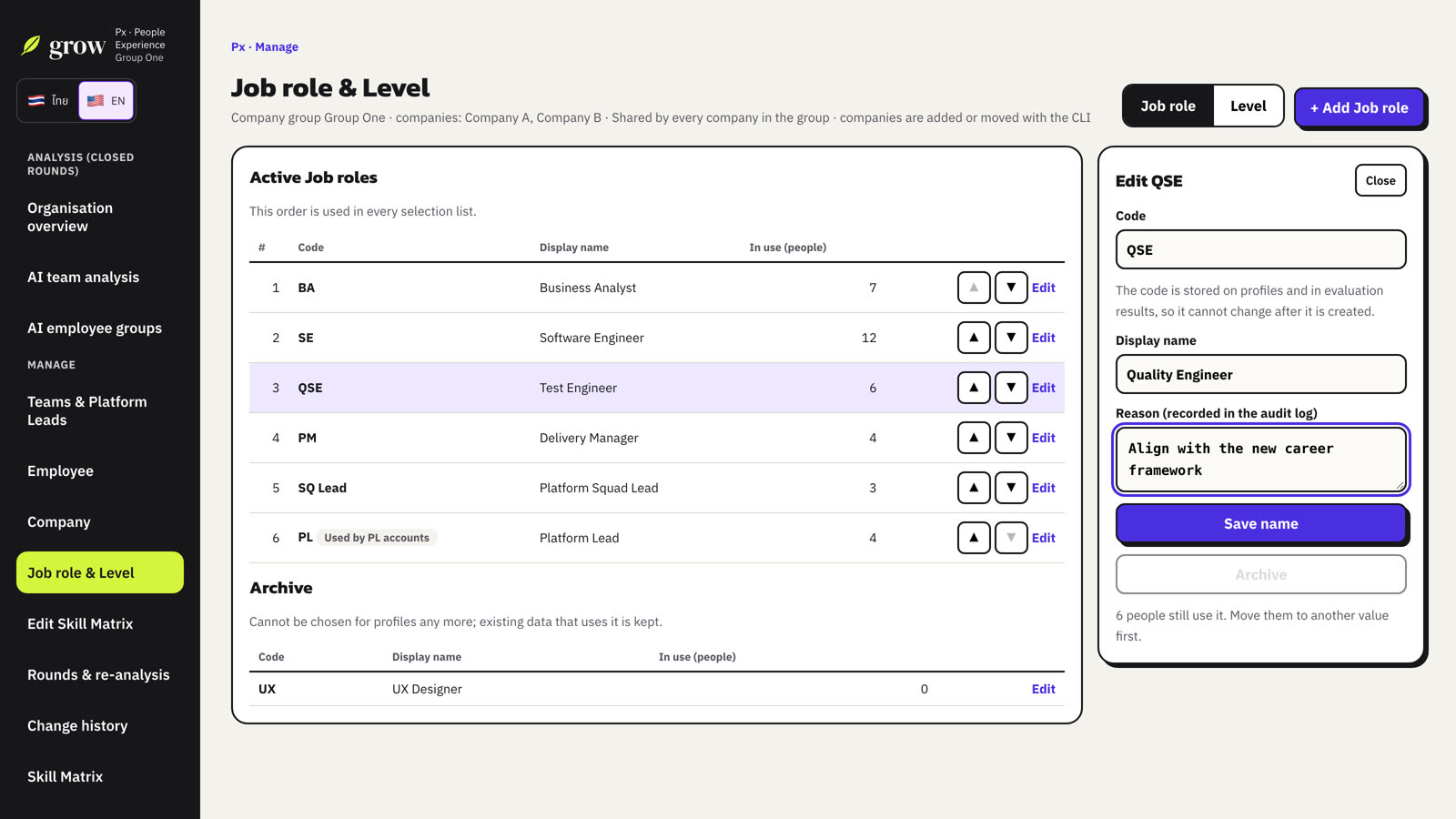Edit the Platform Squad Lead role

1044,488
